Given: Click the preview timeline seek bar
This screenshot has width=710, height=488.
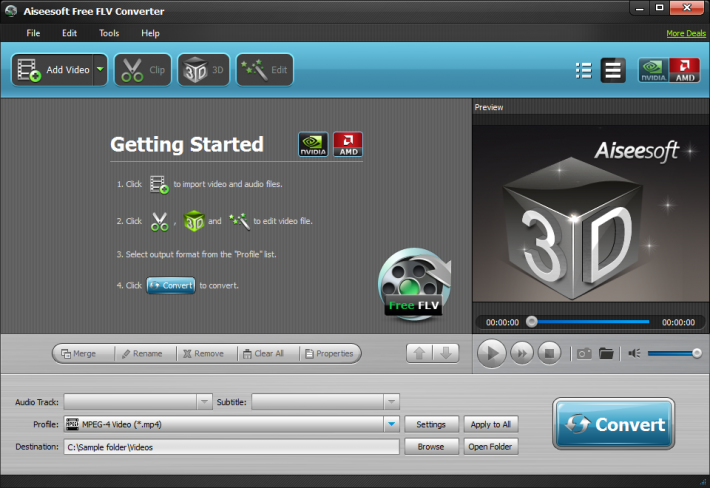Looking at the screenshot, I should (590, 322).
